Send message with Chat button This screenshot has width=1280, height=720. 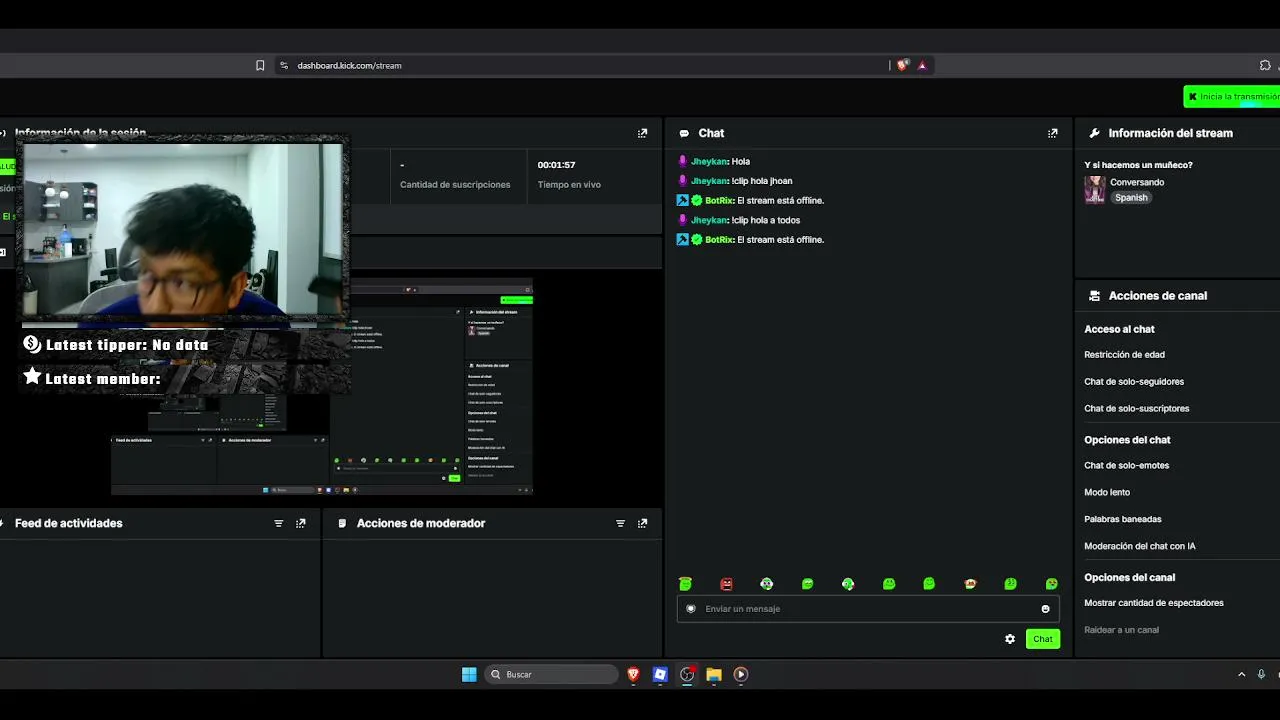click(x=1043, y=639)
